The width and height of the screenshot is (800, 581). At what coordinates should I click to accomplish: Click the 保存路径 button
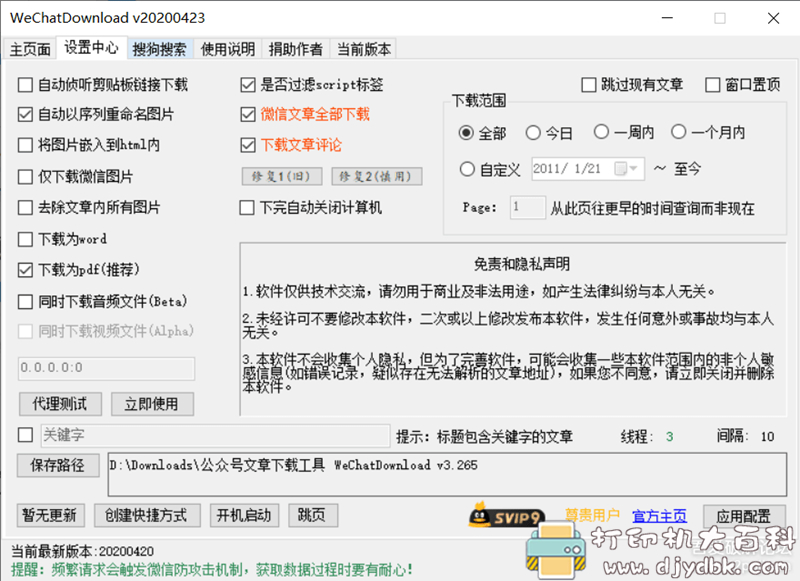point(58,465)
